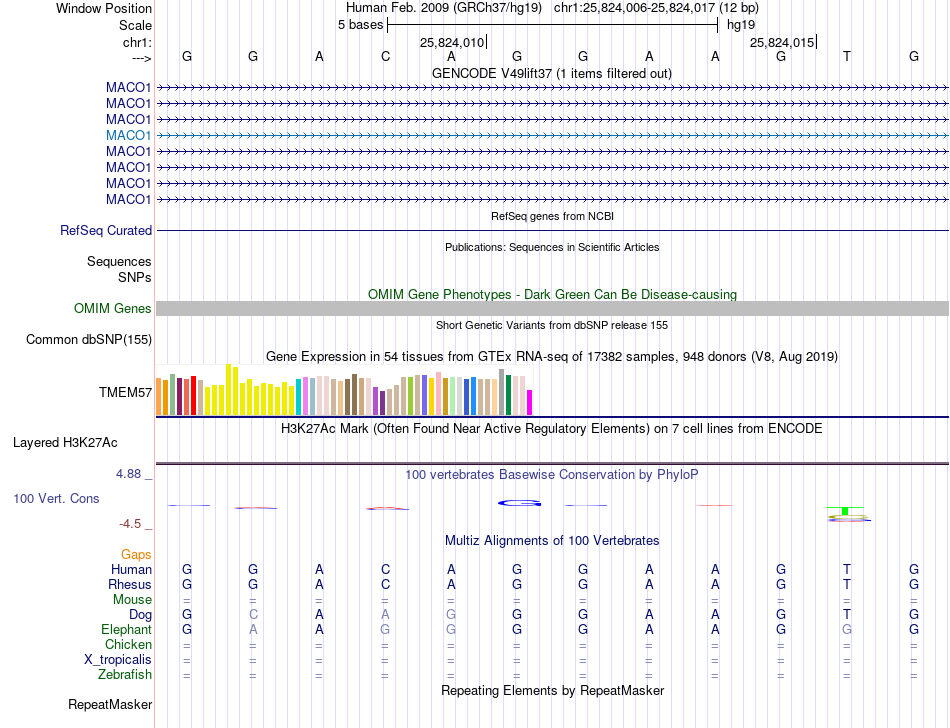Select the OMIM Genes track label
The height and width of the screenshot is (728, 950).
pyautogui.click(x=113, y=308)
